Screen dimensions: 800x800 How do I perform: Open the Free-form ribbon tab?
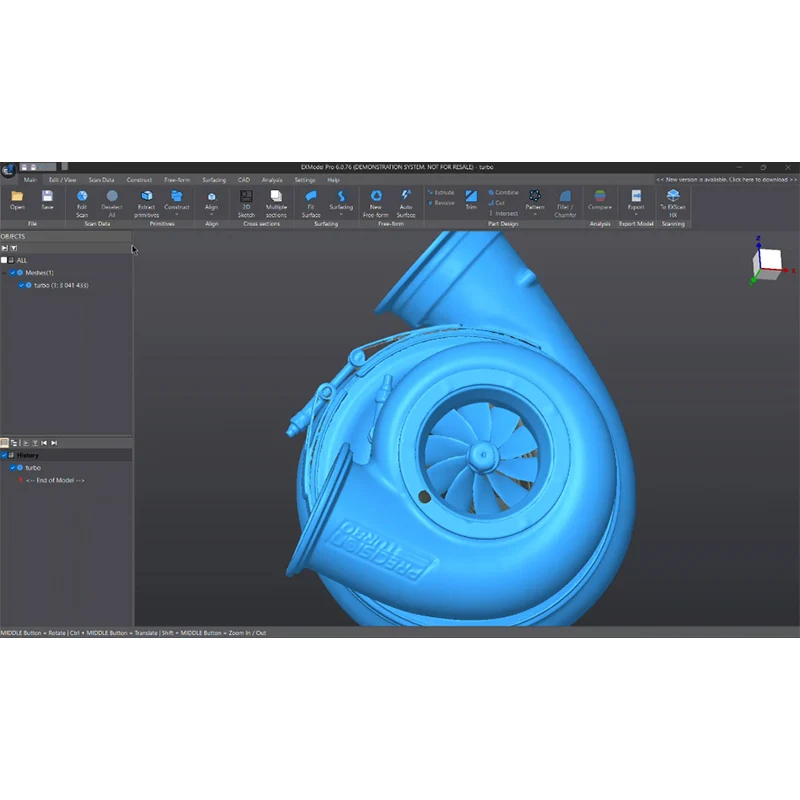coord(177,180)
